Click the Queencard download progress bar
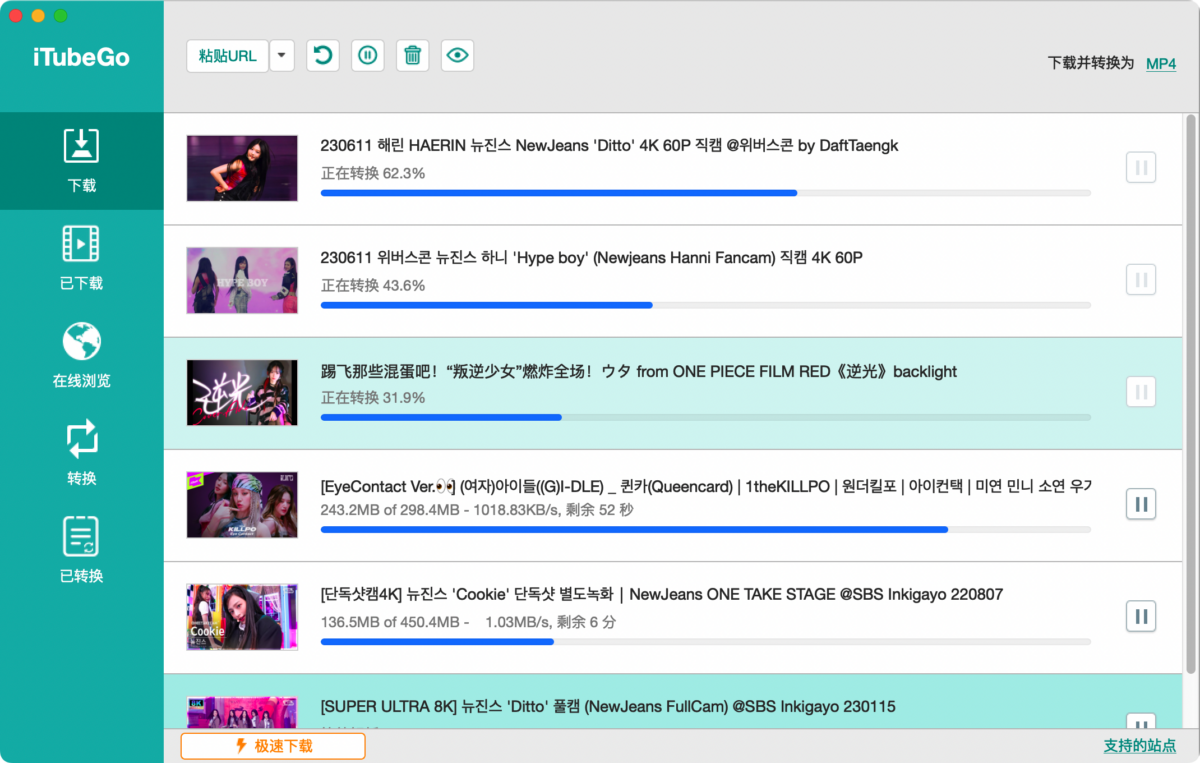The width and height of the screenshot is (1200, 763). click(x=706, y=529)
